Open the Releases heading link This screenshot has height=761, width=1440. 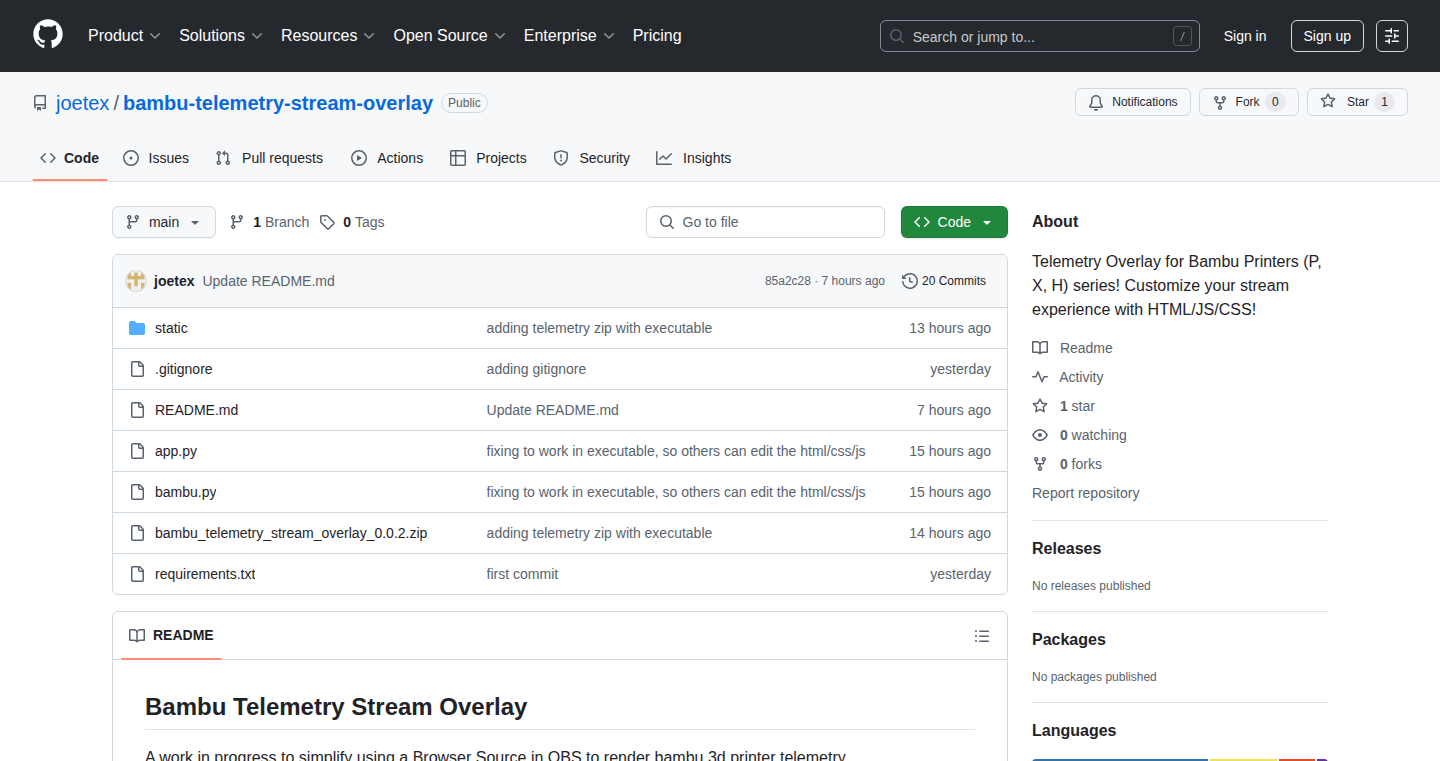point(1066,549)
